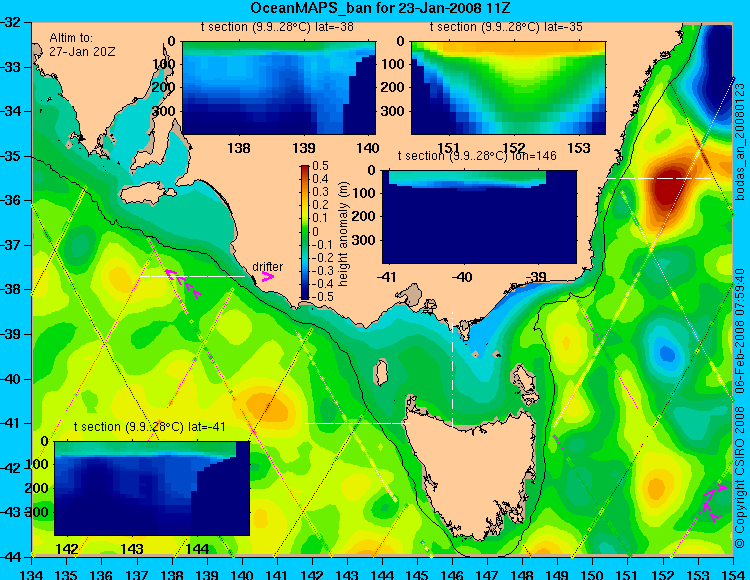Select the 'height anomaly (m)' colorbar label
The height and width of the screenshot is (580, 750).
343,233
